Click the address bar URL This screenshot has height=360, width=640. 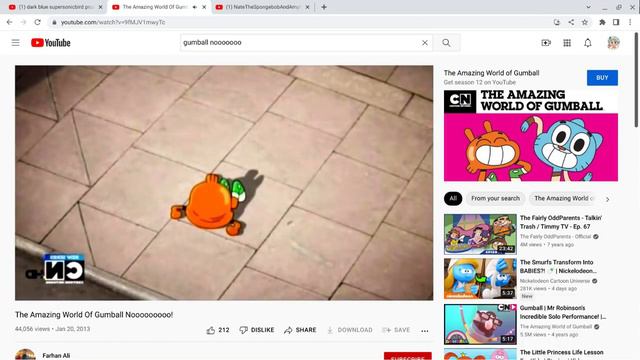[113, 22]
